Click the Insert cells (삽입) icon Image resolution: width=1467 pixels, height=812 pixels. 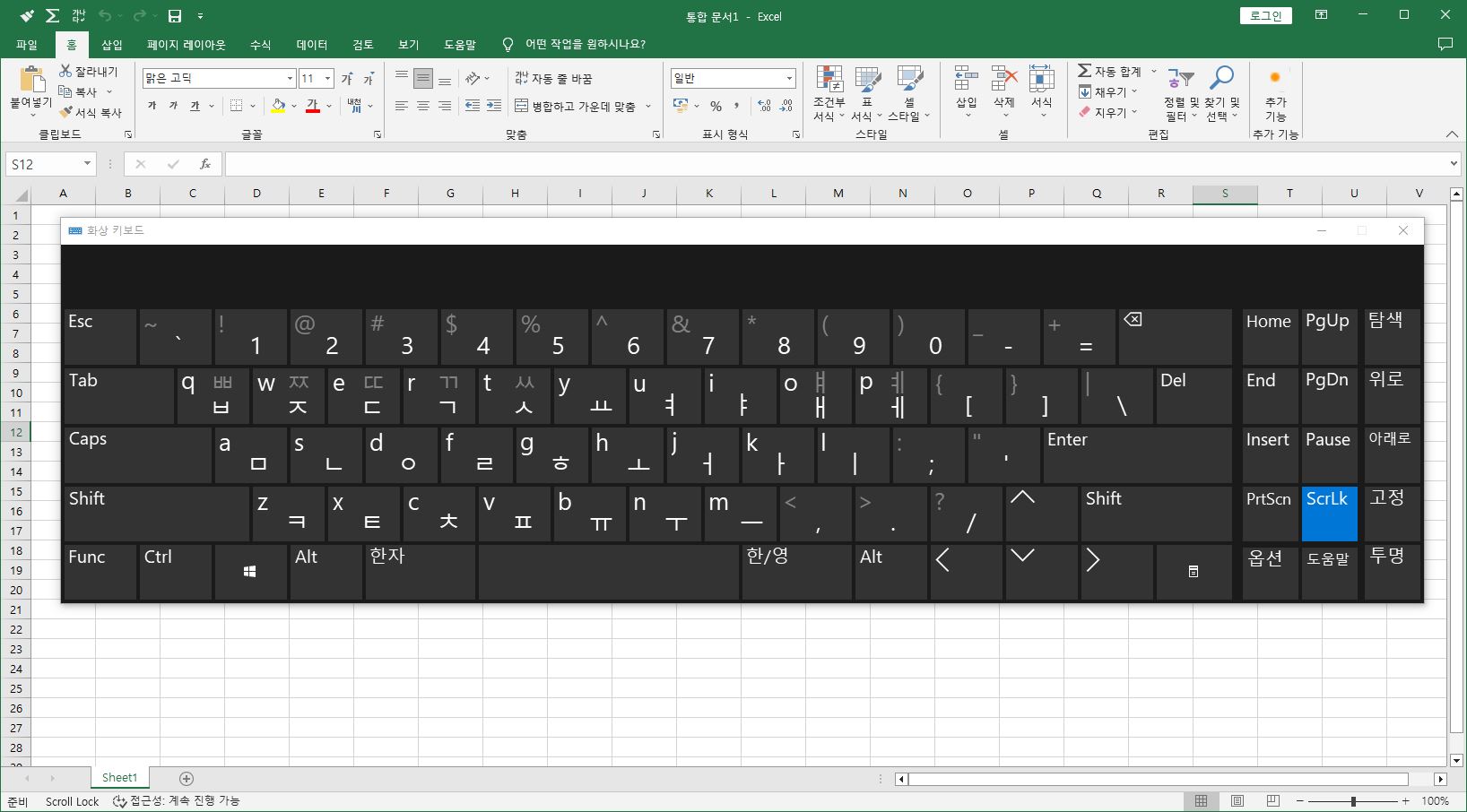pyautogui.click(x=966, y=79)
